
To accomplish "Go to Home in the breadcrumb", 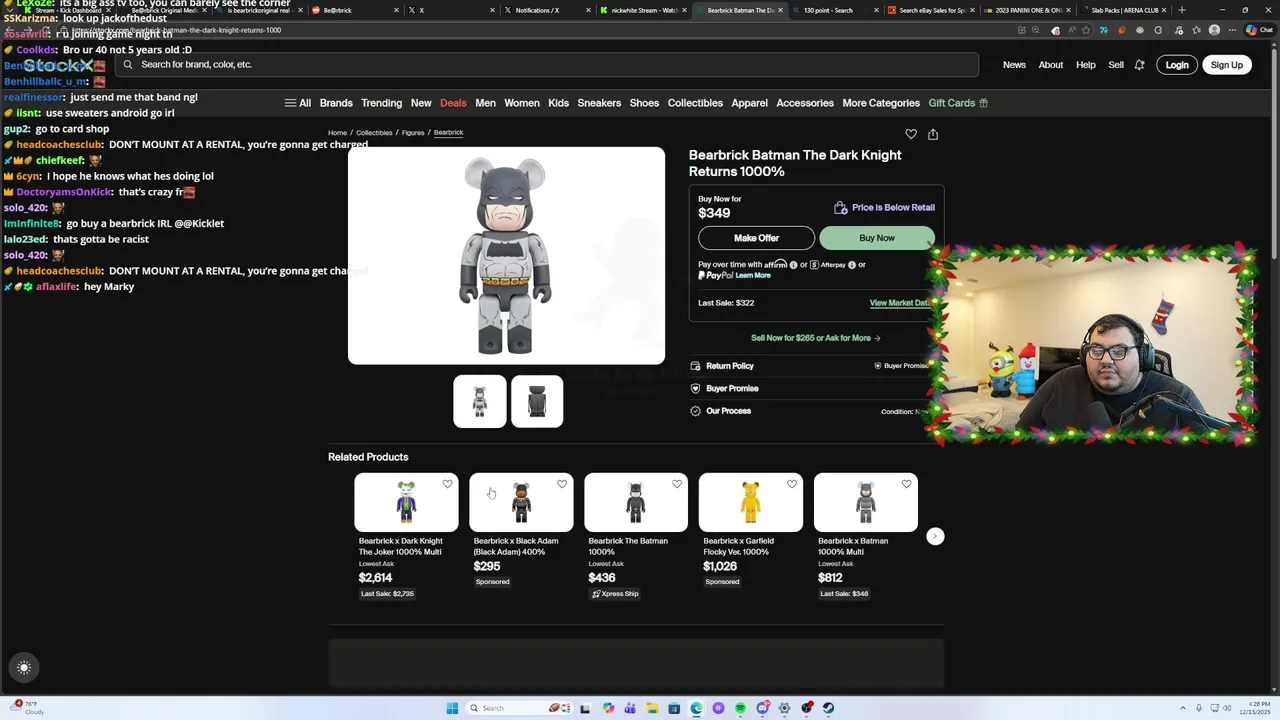I will (337, 133).
